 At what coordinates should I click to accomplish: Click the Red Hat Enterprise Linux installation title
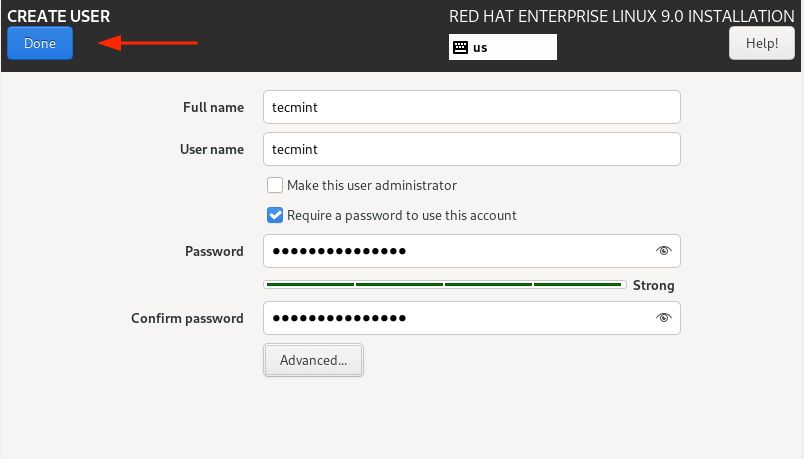click(621, 16)
